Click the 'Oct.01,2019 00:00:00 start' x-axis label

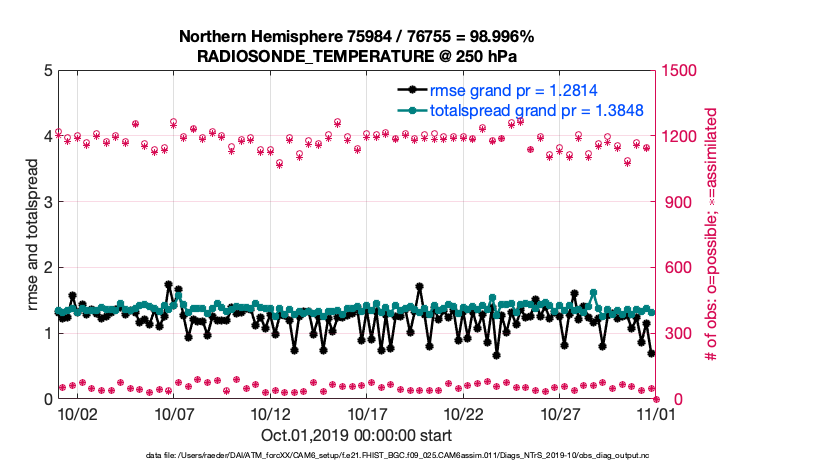[x=356, y=435]
